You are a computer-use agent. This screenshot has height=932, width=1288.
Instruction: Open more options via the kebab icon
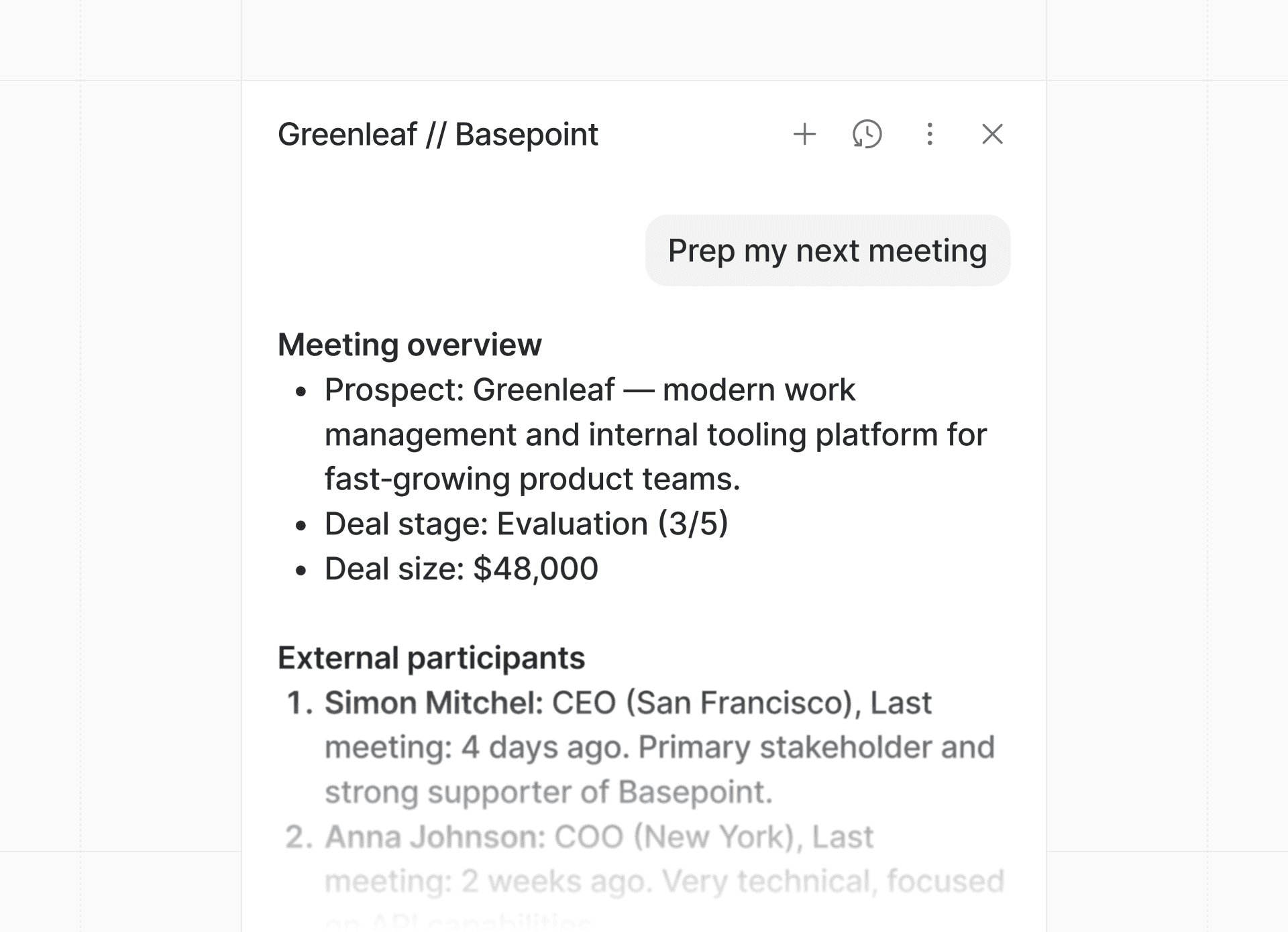point(929,134)
